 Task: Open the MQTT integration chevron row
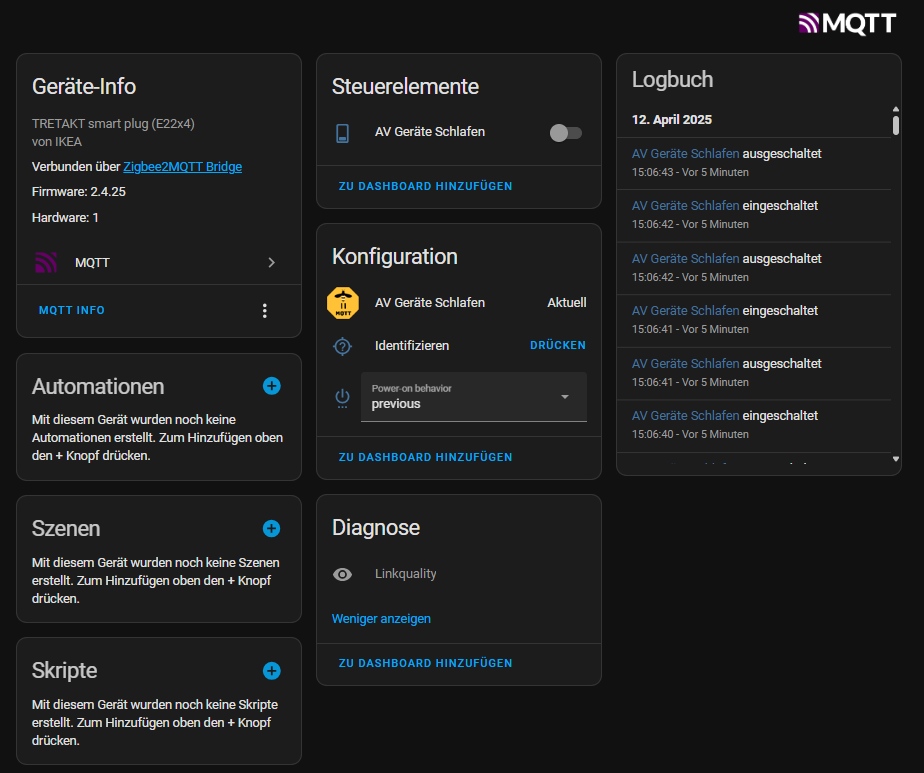click(x=158, y=263)
